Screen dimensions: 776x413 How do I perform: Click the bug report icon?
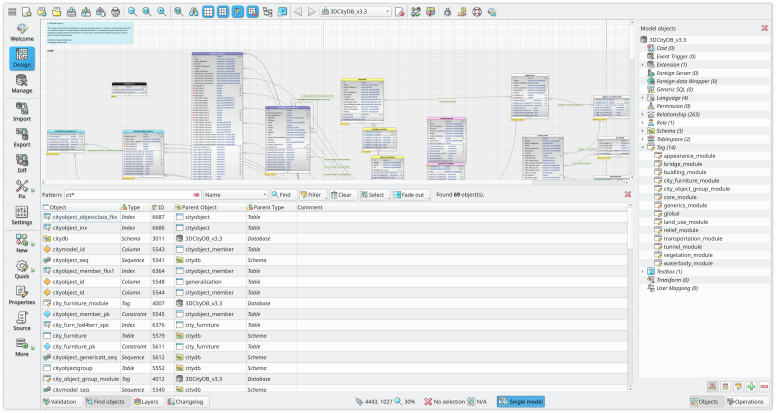[x=447, y=11]
